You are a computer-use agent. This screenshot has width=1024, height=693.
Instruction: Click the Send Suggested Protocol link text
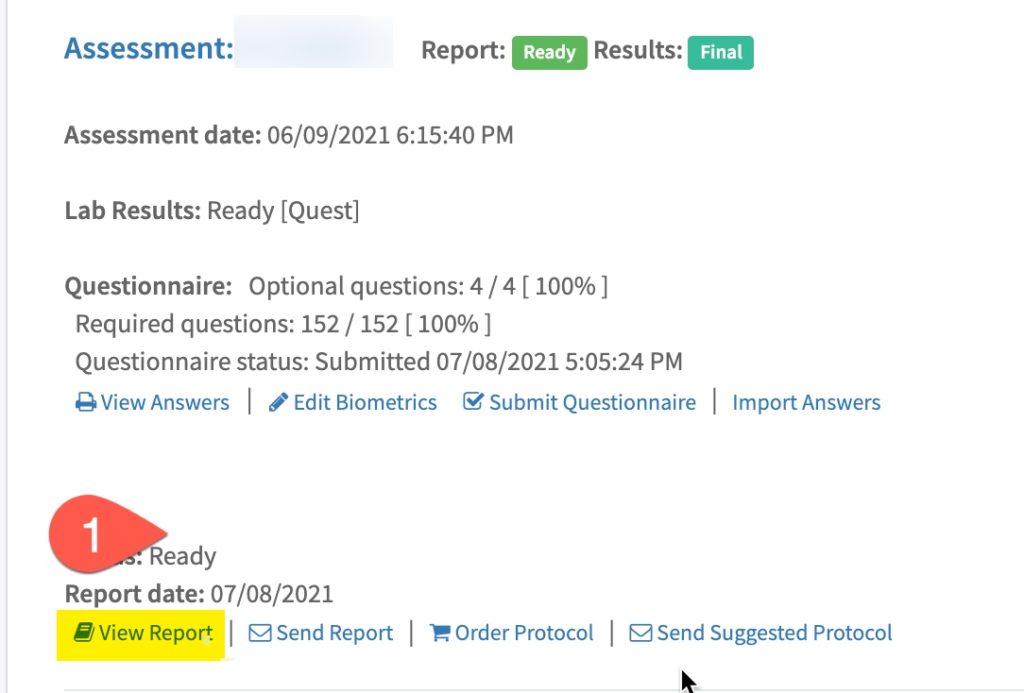774,633
